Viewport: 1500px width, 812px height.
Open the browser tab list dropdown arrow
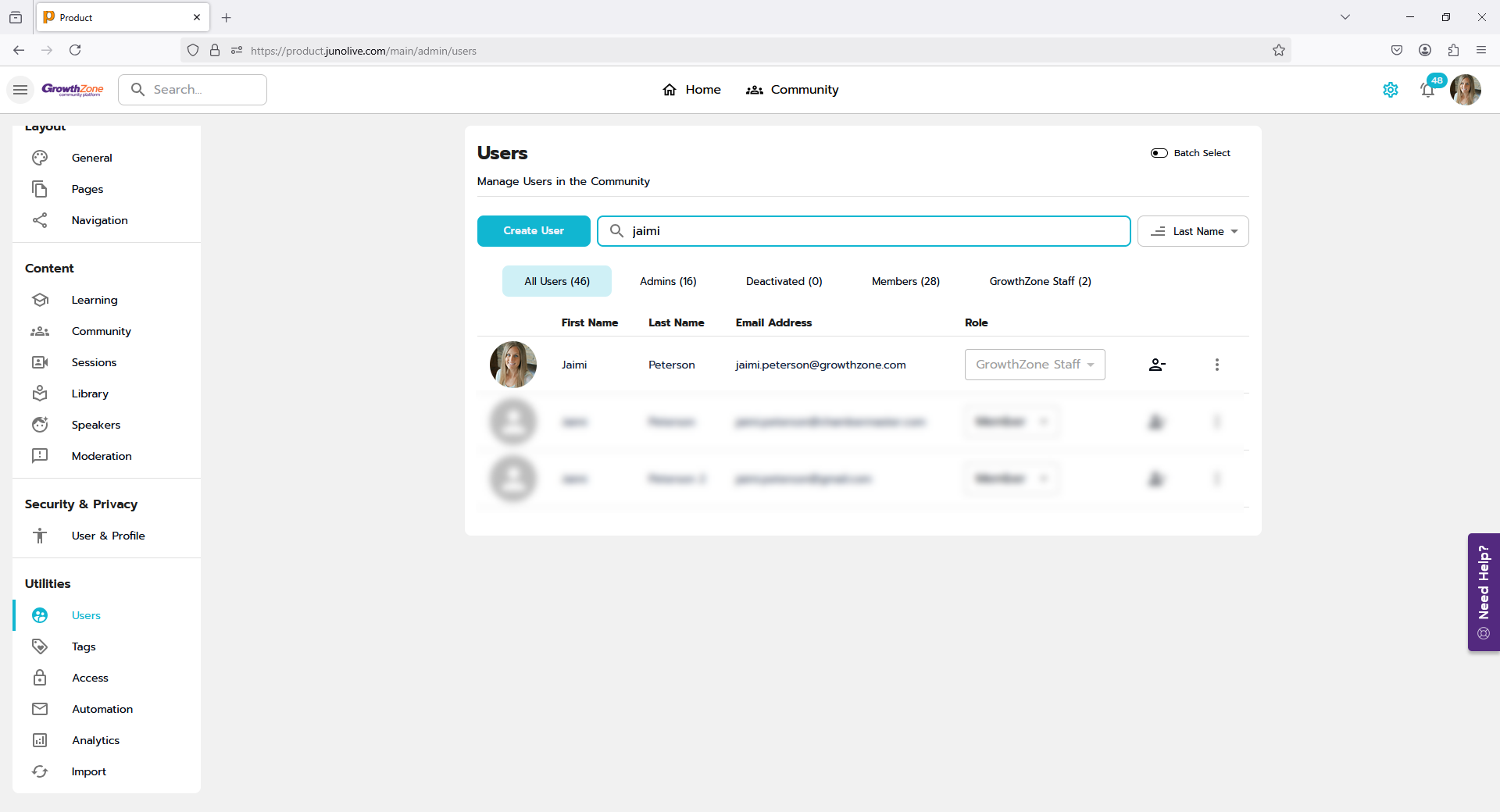point(1345,17)
